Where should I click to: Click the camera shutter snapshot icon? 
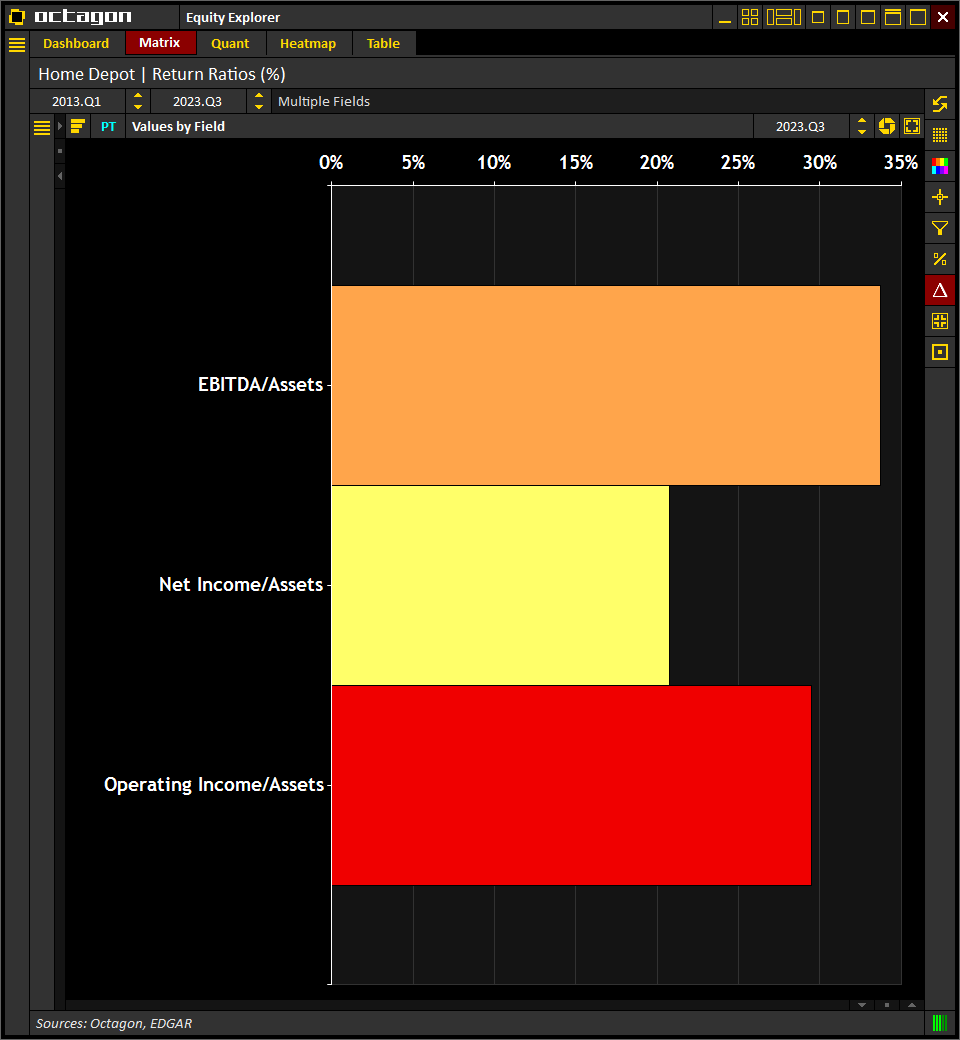pos(886,126)
